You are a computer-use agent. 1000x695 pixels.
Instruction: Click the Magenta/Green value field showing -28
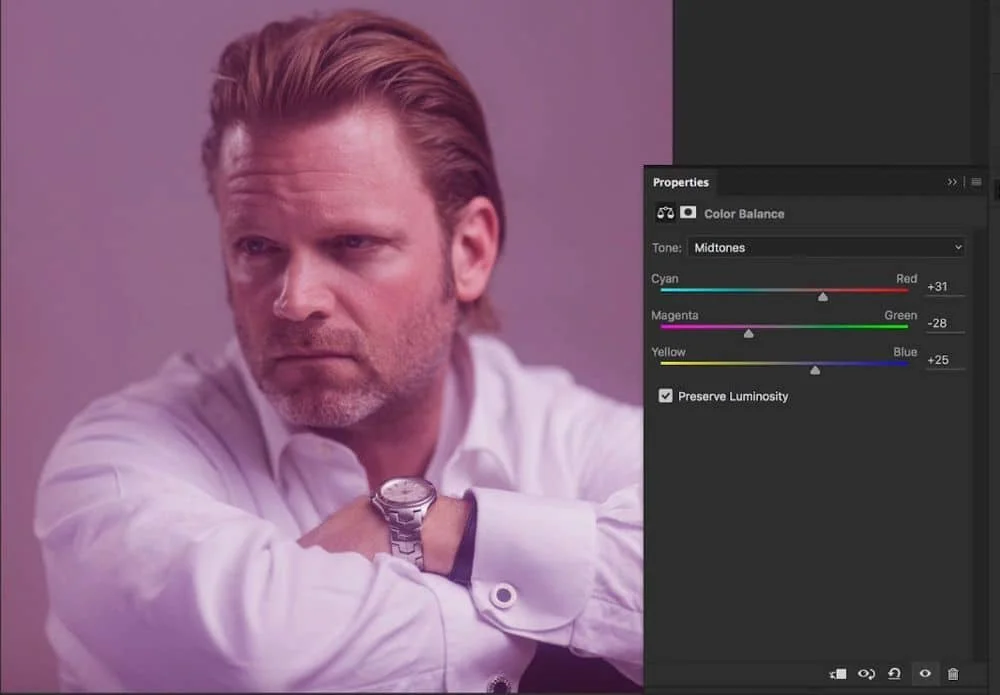pos(943,324)
